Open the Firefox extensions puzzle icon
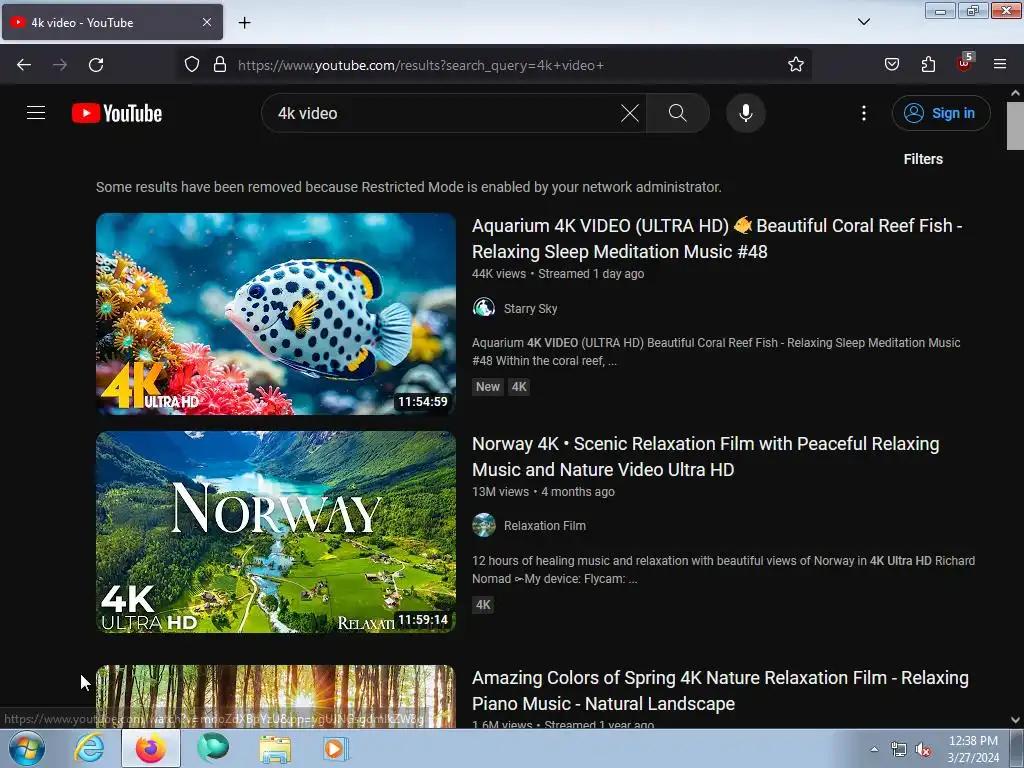This screenshot has height=768, width=1024. click(x=928, y=64)
